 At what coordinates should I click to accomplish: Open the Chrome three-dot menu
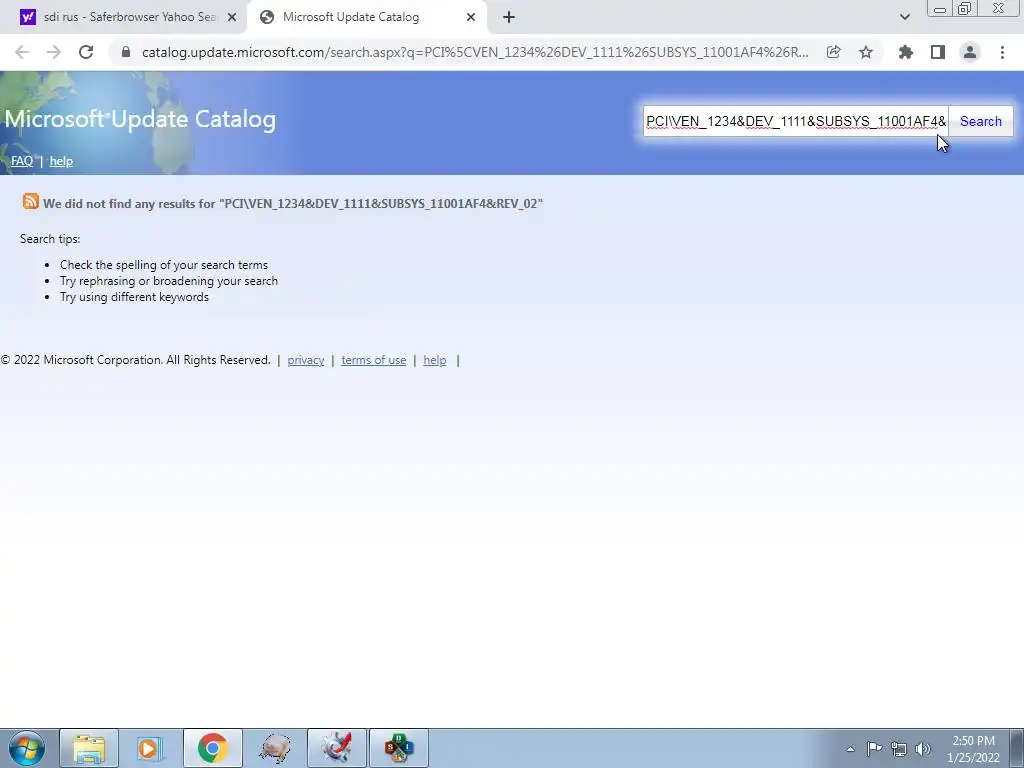coord(1002,52)
